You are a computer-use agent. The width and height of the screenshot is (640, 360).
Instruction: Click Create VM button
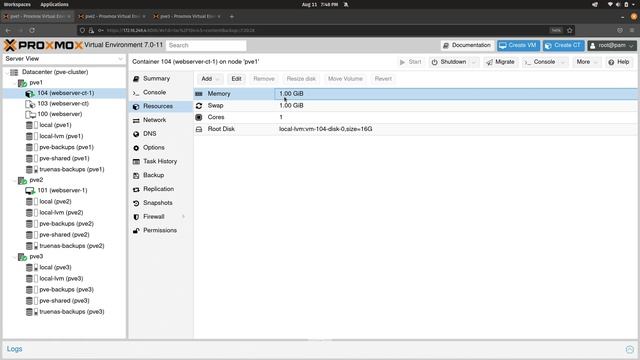[518, 45]
